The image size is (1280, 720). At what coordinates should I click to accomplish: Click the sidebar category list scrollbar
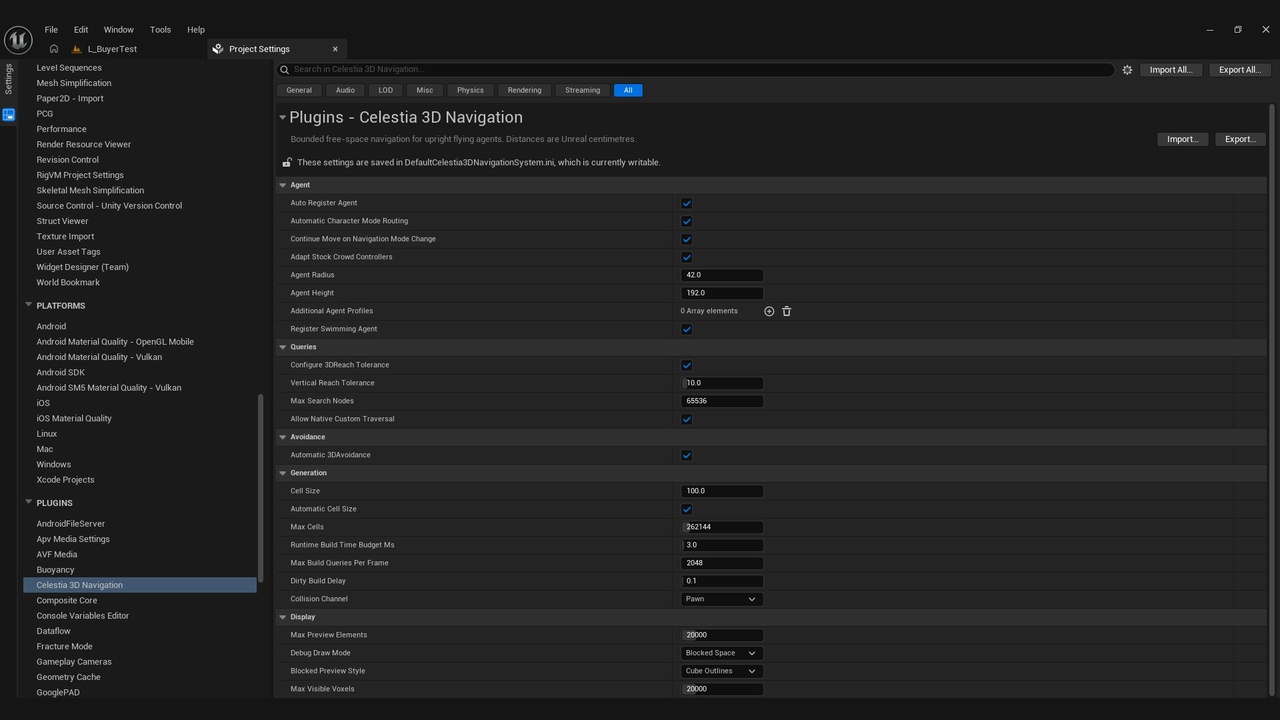coord(261,489)
